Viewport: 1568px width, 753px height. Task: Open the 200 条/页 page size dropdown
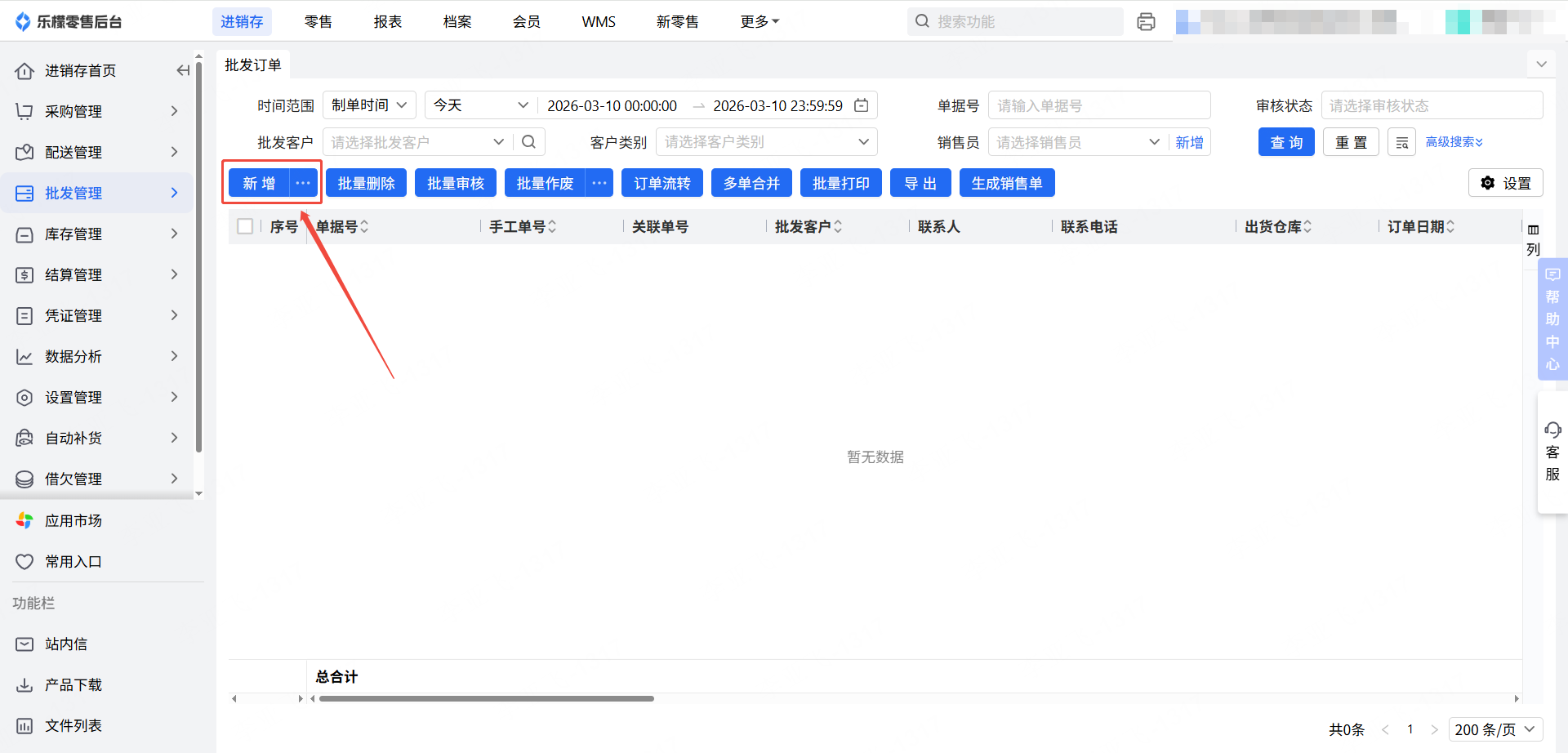1496,729
